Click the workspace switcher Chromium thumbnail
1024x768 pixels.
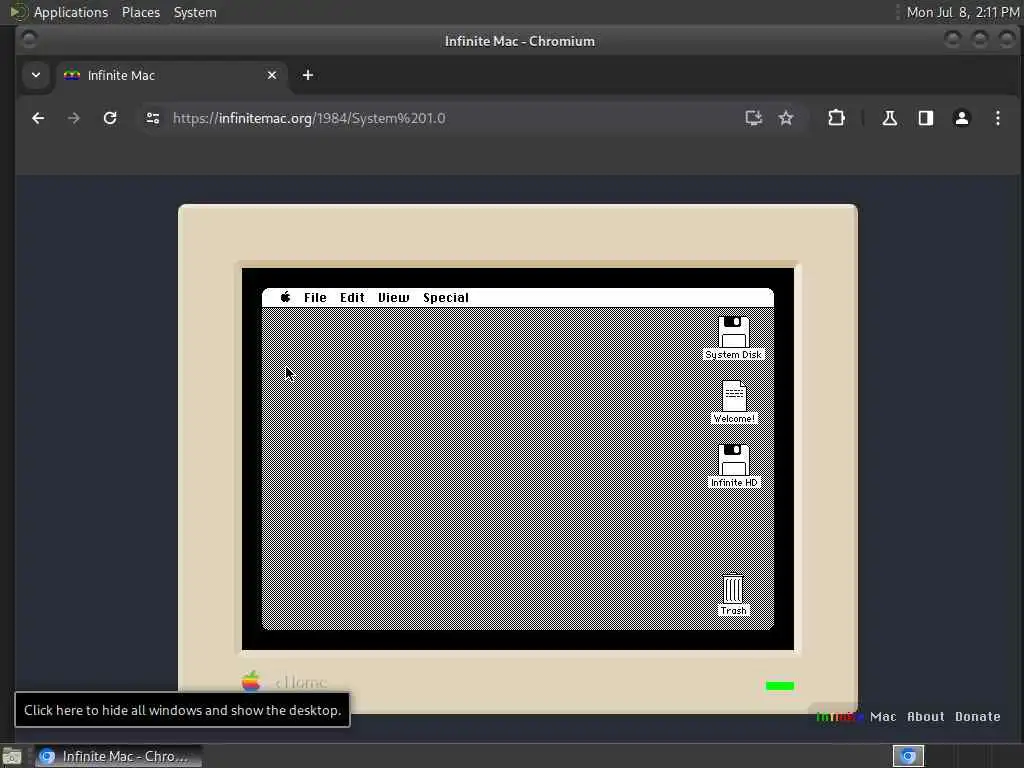coord(908,756)
